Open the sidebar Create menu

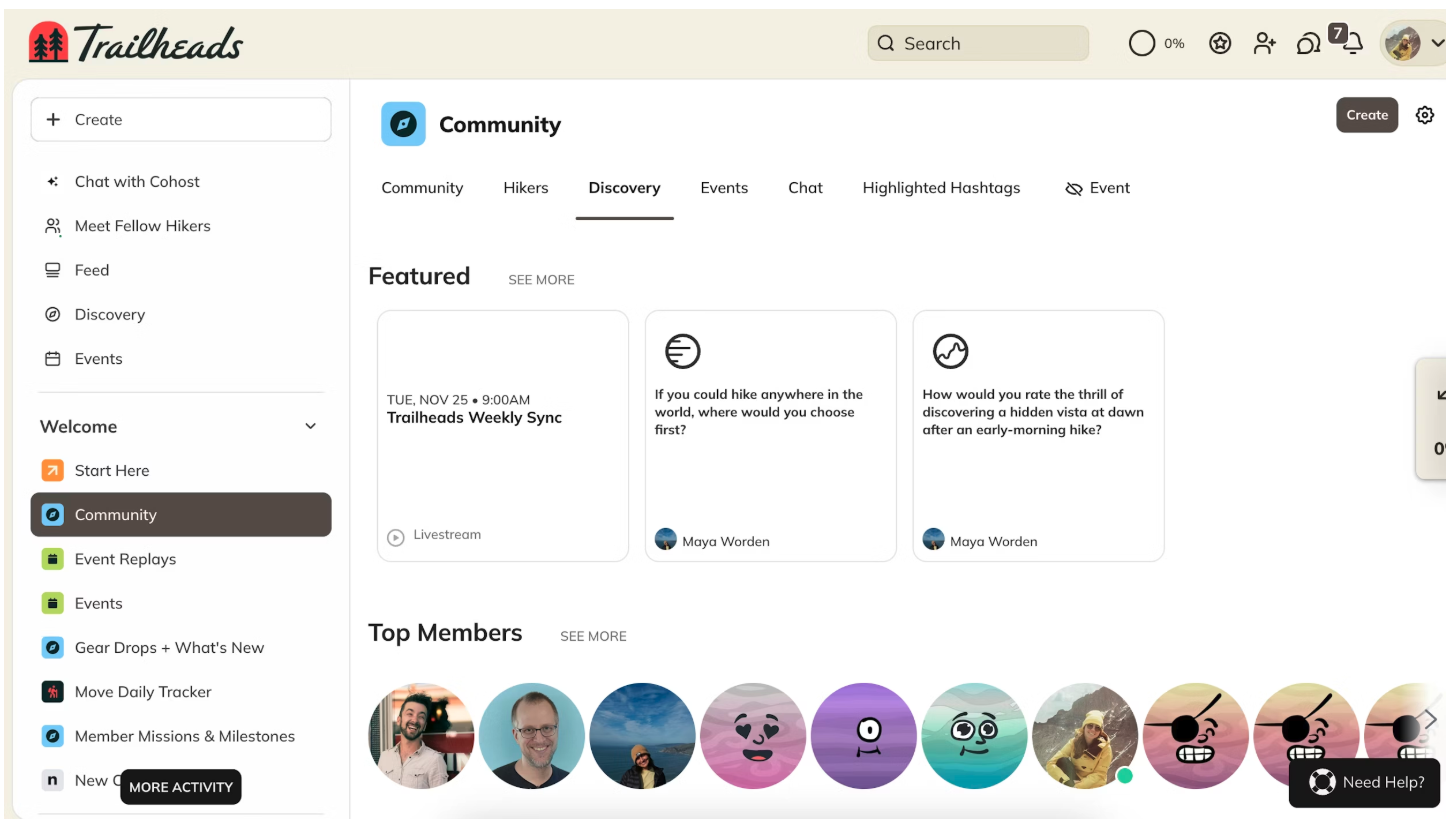tap(181, 119)
